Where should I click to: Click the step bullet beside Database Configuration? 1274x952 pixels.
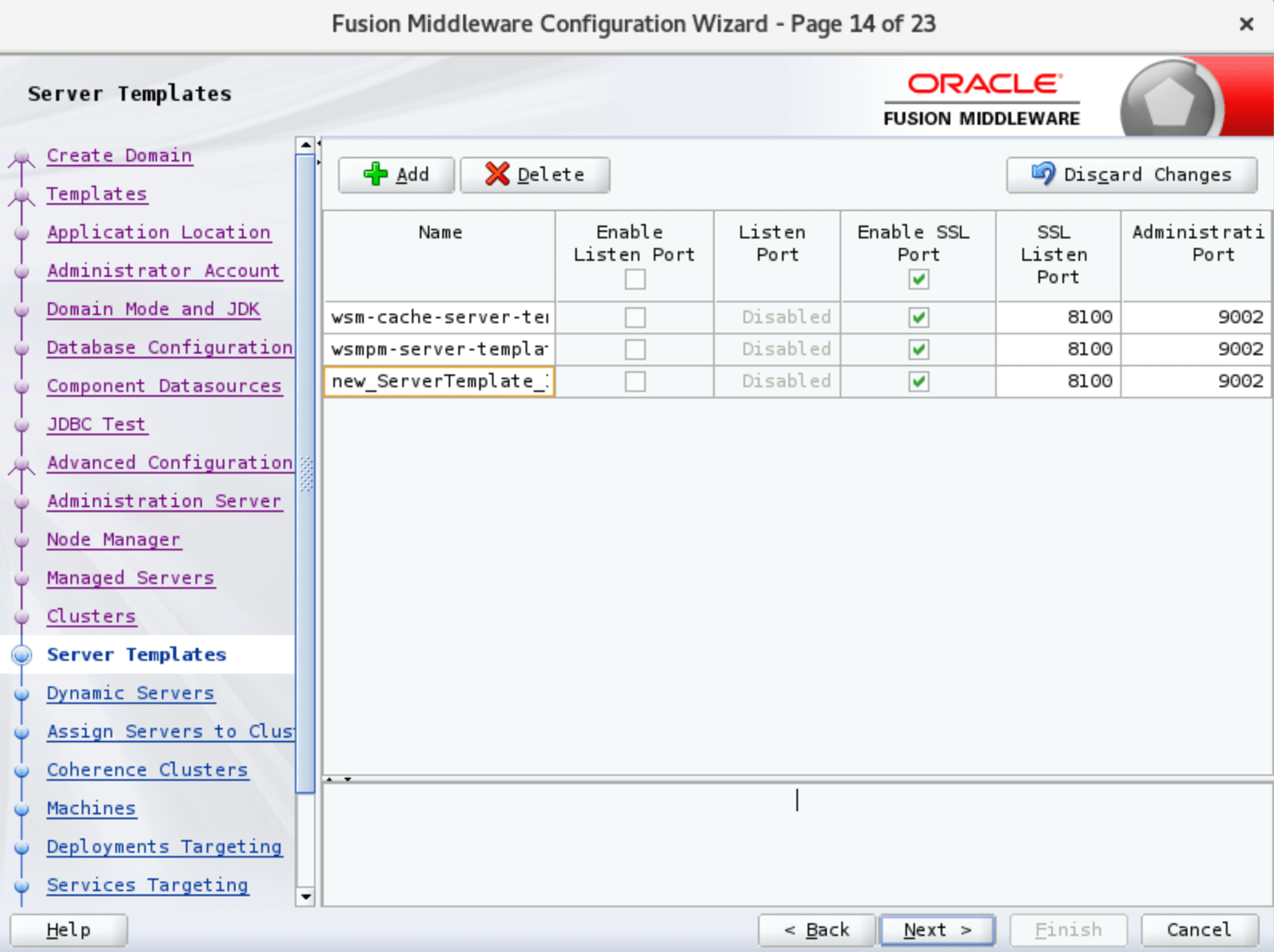point(22,348)
